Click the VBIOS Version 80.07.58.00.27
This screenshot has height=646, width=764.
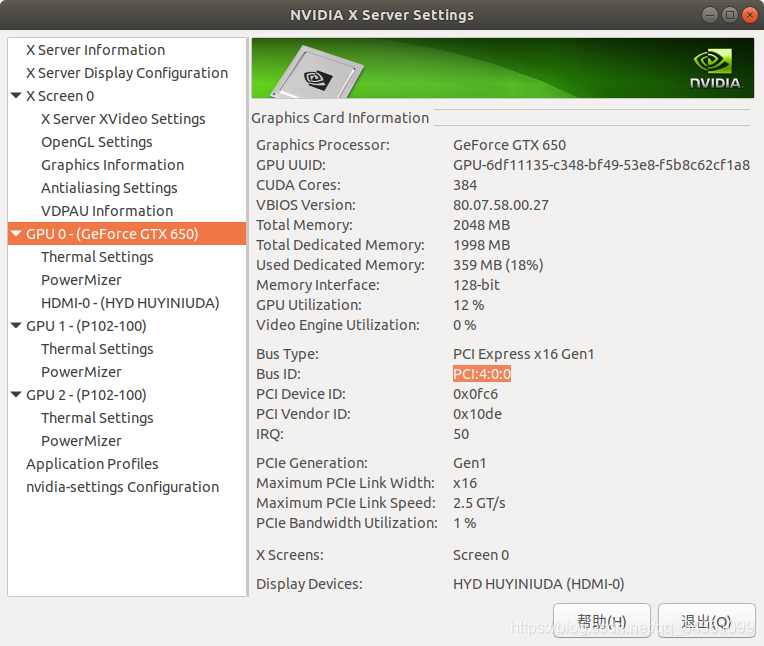[500, 205]
